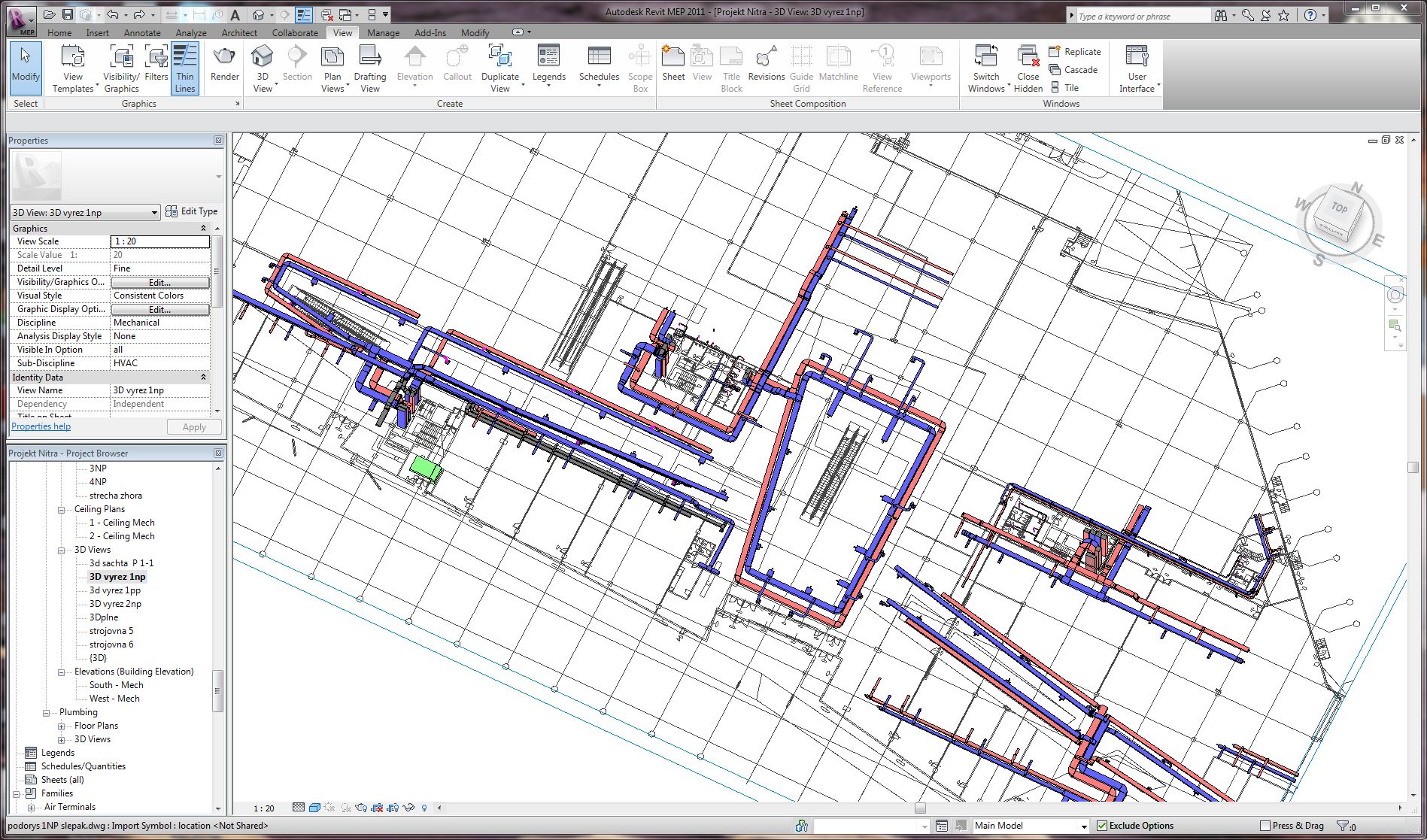Click the ViewCube Top face
The image size is (1427, 840).
(x=1339, y=208)
